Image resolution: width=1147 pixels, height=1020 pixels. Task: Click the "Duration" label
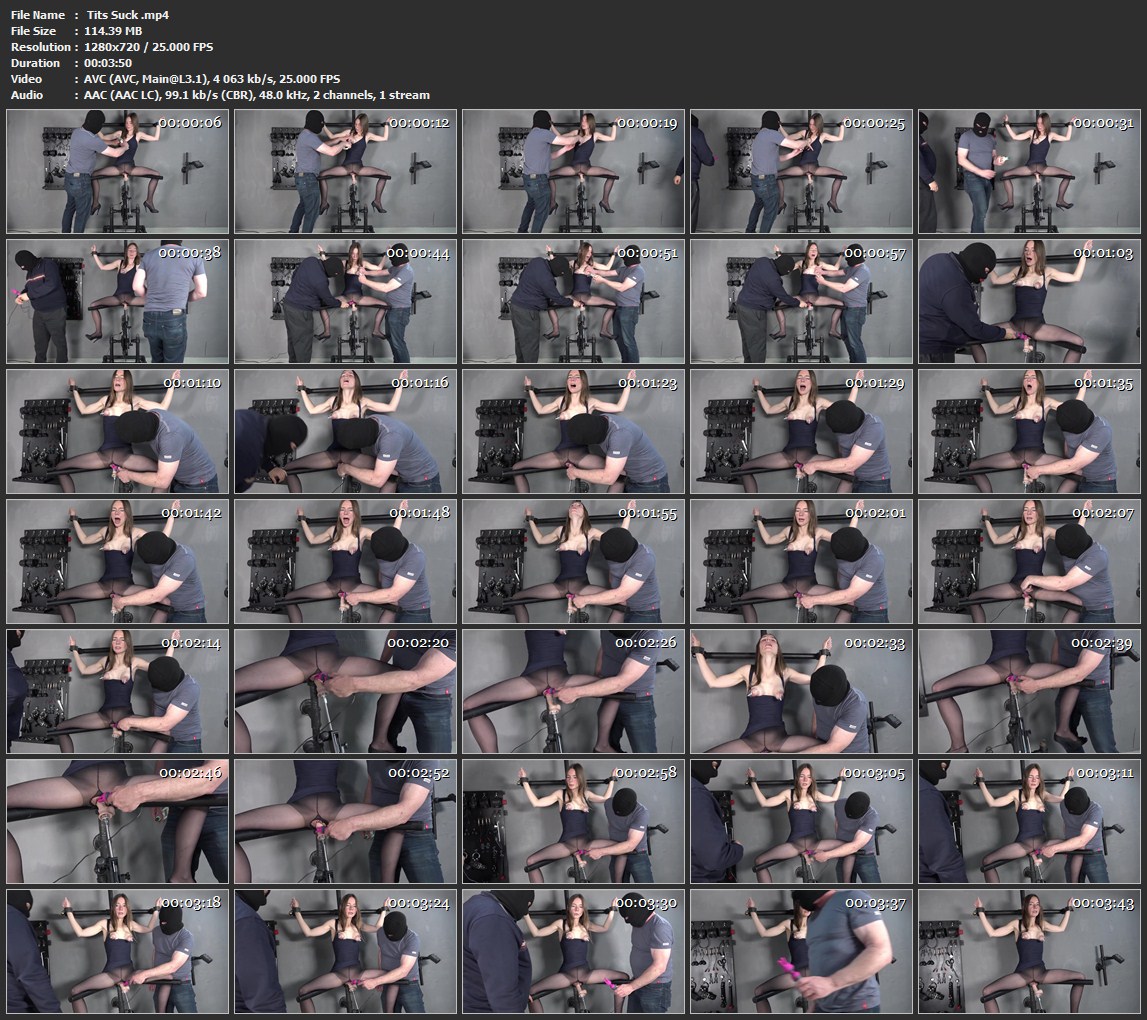(35, 63)
